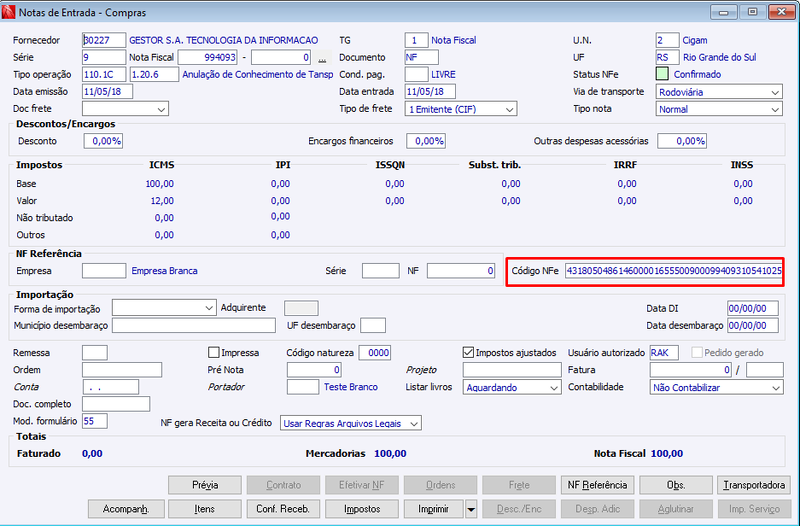
Task: Toggle the Pedido gerado checkbox
Action: (x=696, y=353)
